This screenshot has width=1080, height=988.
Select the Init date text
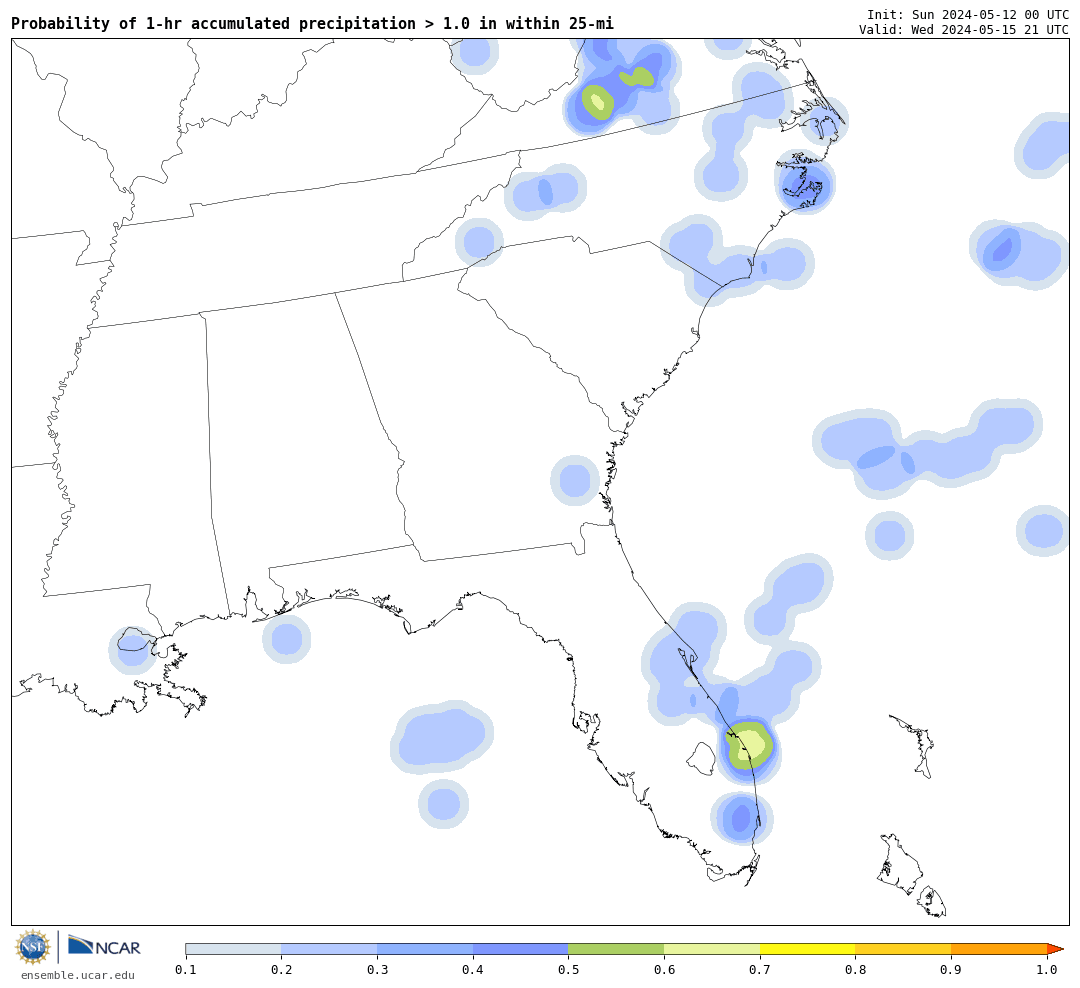(968, 14)
